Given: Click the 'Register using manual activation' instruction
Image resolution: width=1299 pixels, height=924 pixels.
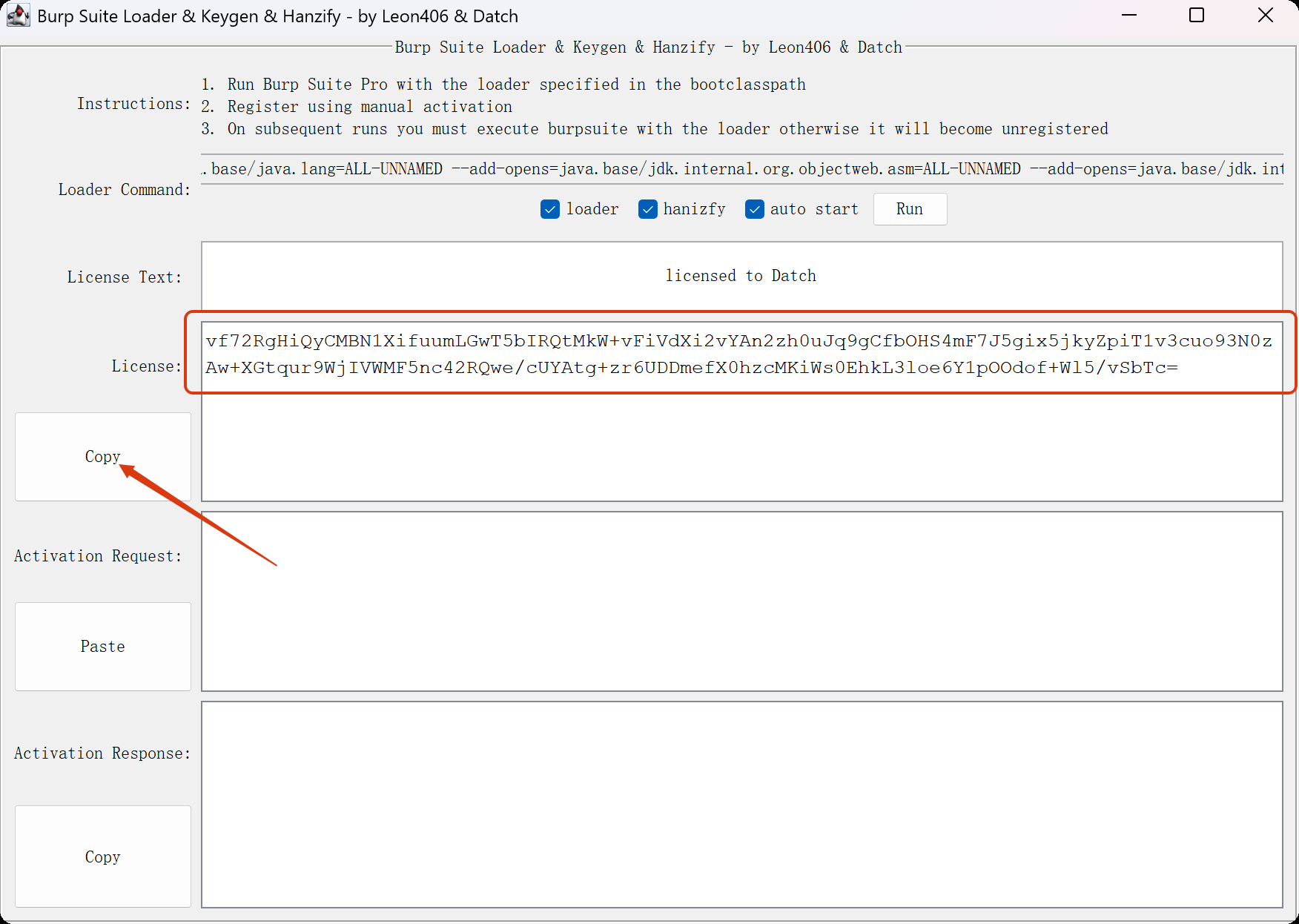Looking at the screenshot, I should click(x=369, y=107).
